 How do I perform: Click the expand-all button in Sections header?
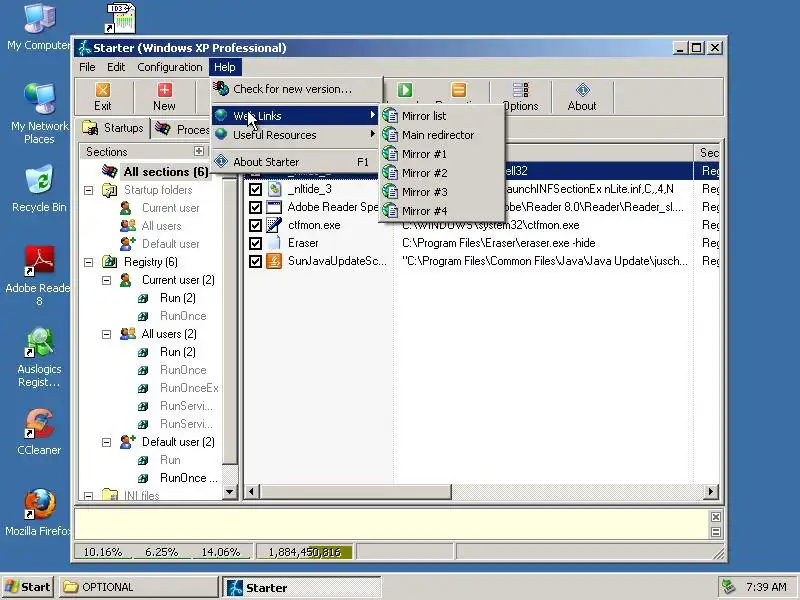tap(198, 151)
